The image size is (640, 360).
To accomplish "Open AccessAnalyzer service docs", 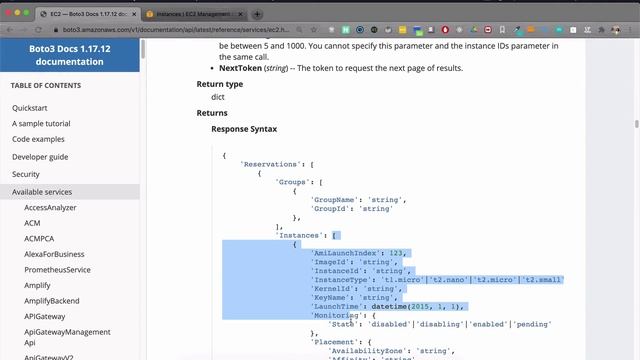I will [x=50, y=207].
